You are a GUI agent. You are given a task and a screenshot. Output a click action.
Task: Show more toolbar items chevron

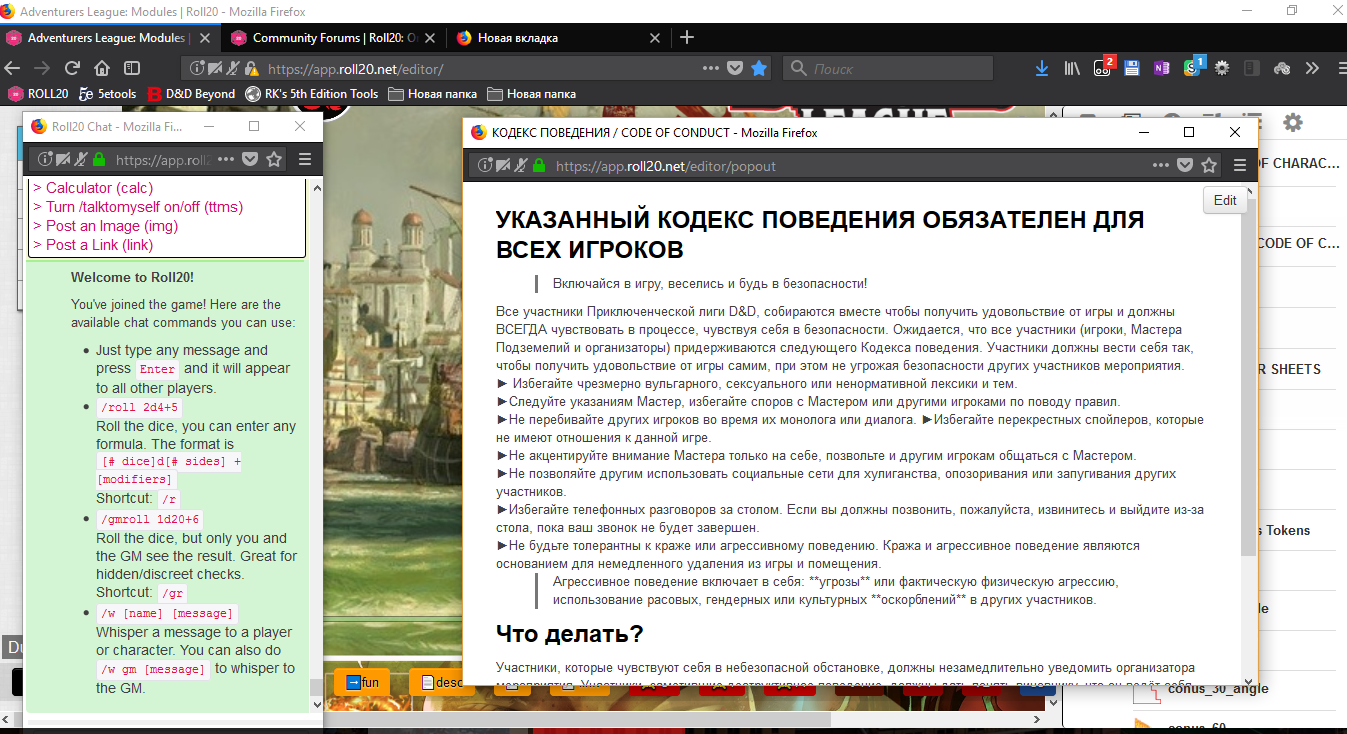(x=1312, y=68)
